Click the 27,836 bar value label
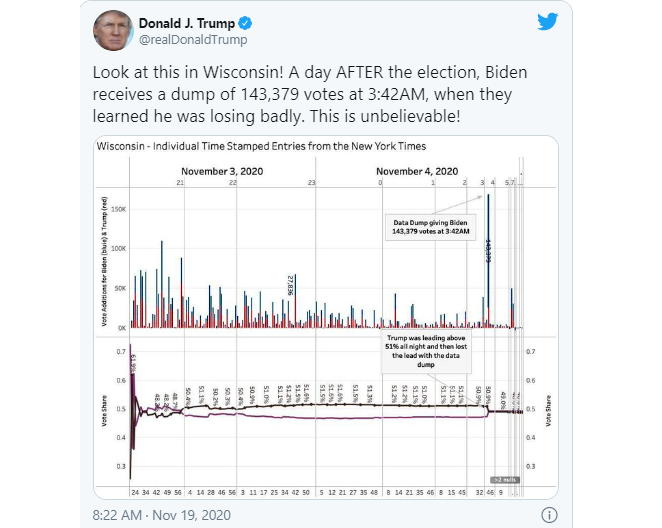This screenshot has width=662, height=528. [x=290, y=283]
